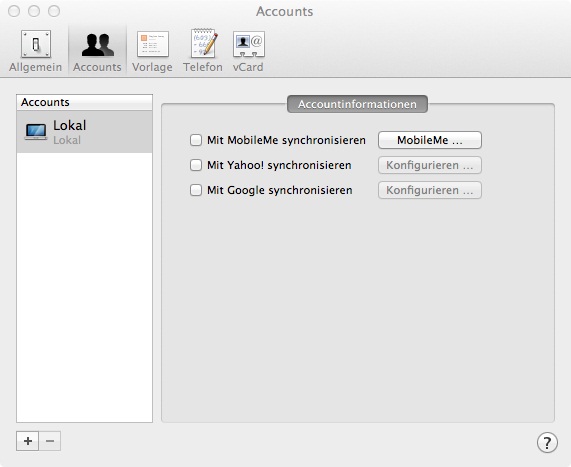Image resolution: width=571 pixels, height=467 pixels.
Task: Remove account using the minus button
Action: click(50, 441)
